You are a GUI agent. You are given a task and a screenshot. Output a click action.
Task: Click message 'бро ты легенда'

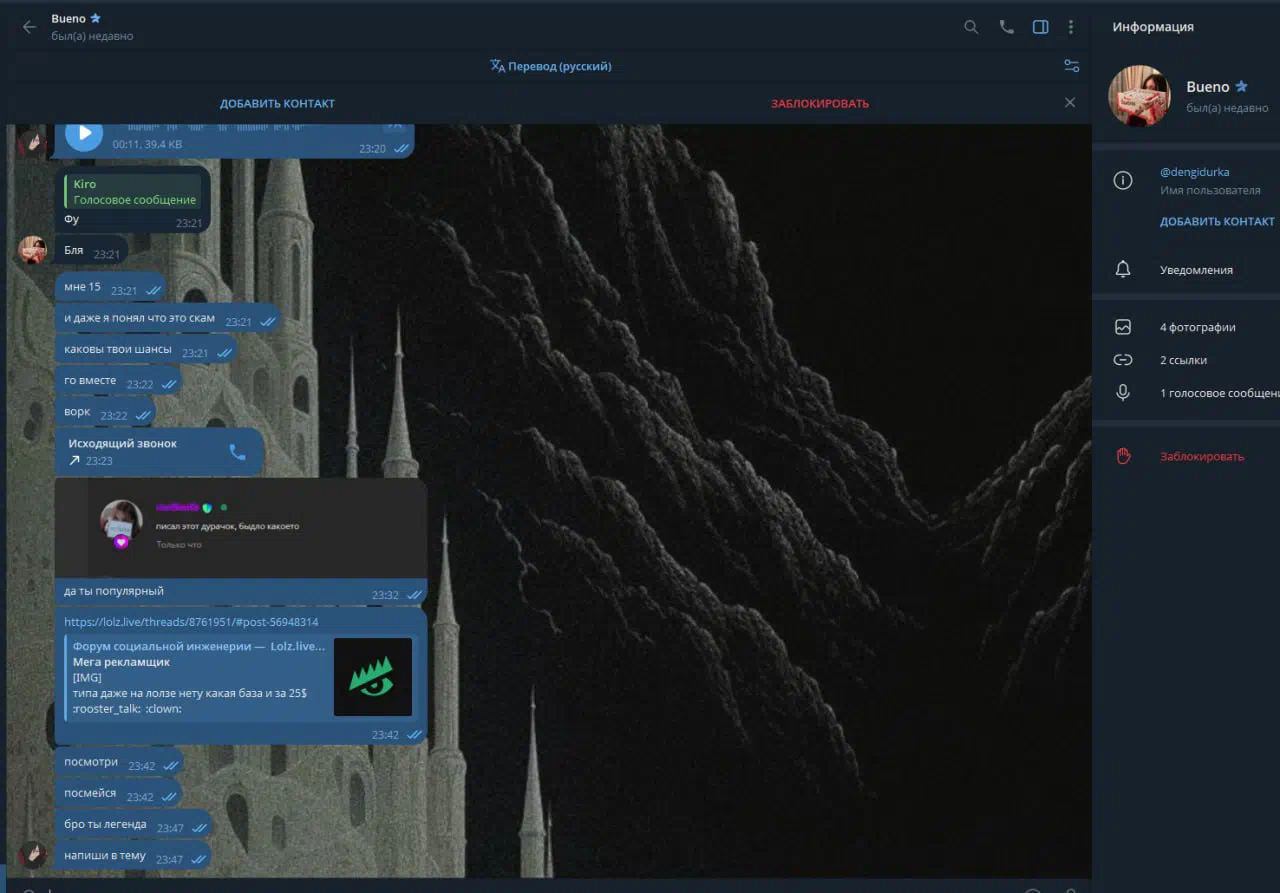point(133,825)
